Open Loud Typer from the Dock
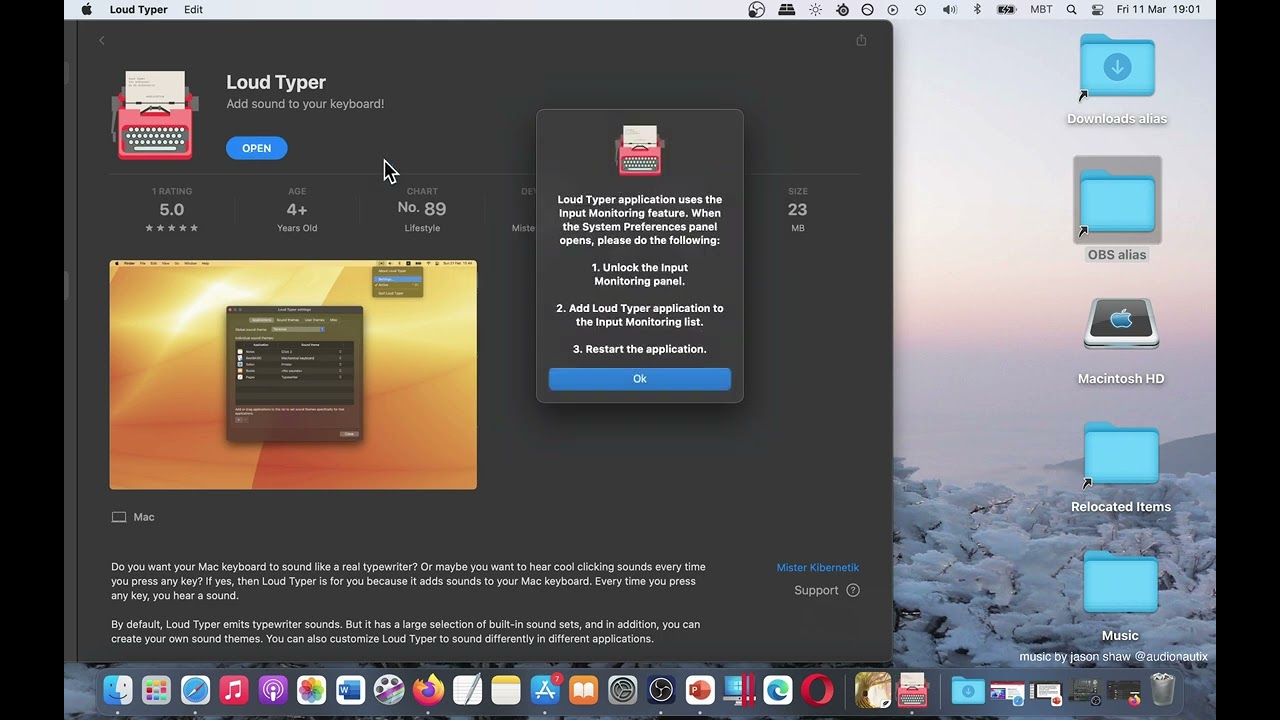 coord(912,690)
